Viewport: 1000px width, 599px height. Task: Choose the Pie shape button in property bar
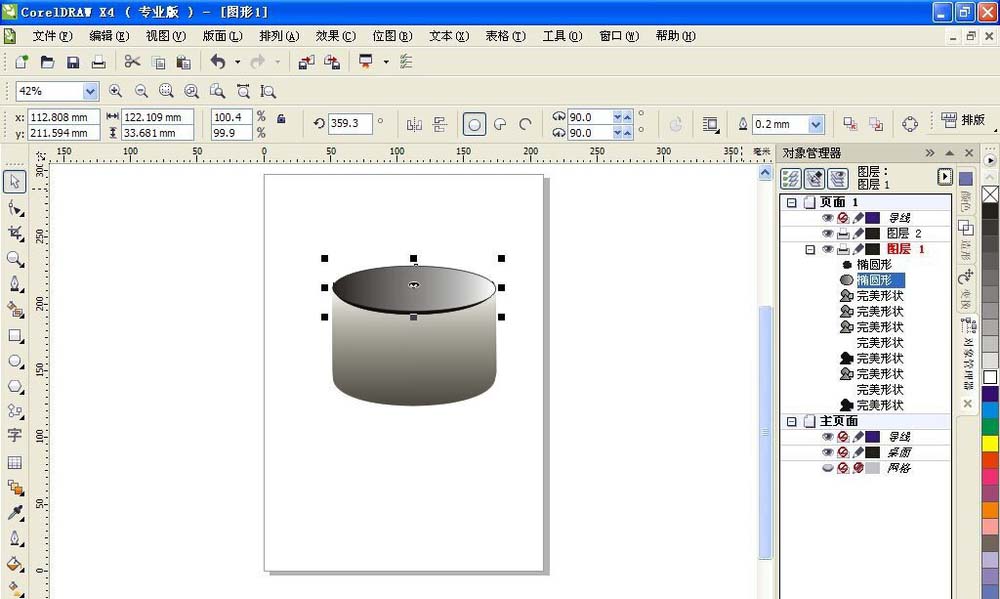500,124
